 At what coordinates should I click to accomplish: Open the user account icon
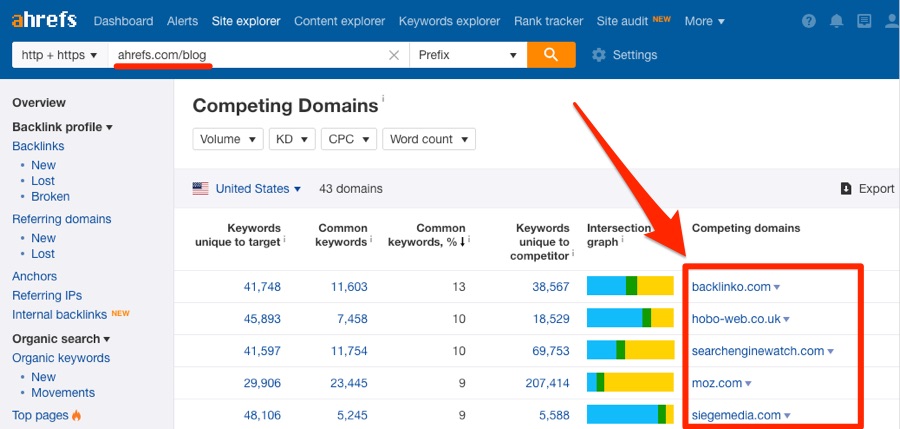(891, 21)
